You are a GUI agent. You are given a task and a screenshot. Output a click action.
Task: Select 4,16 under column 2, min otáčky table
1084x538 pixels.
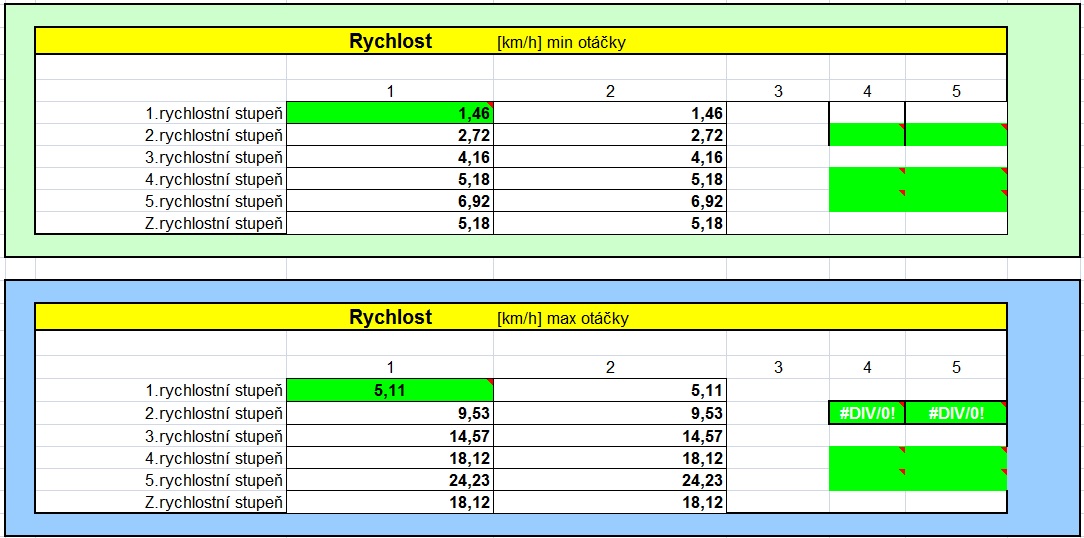[610, 157]
